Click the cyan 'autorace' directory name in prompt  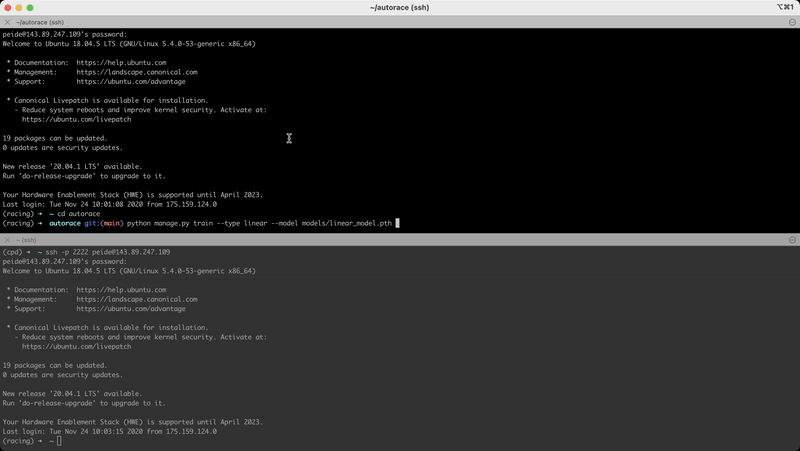65,223
